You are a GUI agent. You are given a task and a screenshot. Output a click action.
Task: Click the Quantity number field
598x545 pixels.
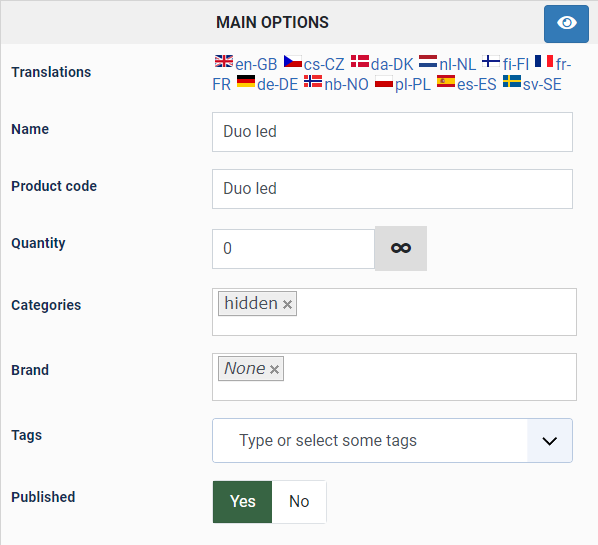click(294, 249)
